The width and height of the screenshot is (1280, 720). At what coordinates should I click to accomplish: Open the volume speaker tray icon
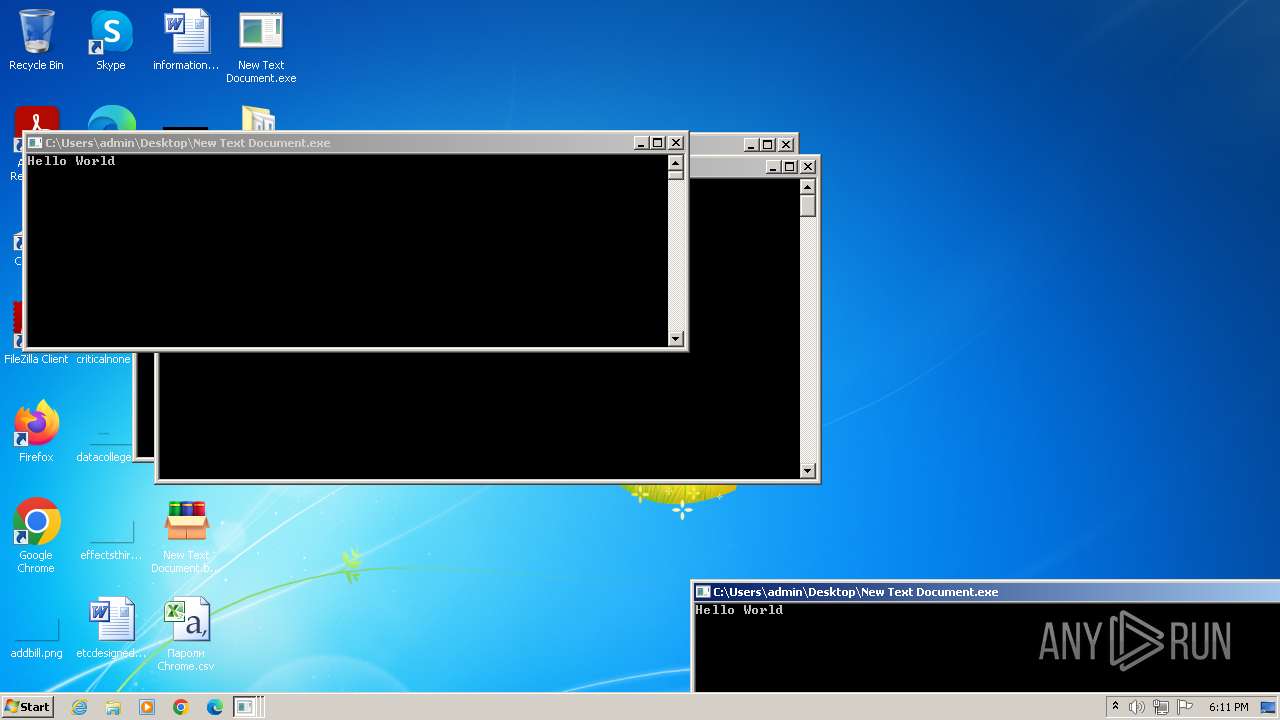(1137, 707)
